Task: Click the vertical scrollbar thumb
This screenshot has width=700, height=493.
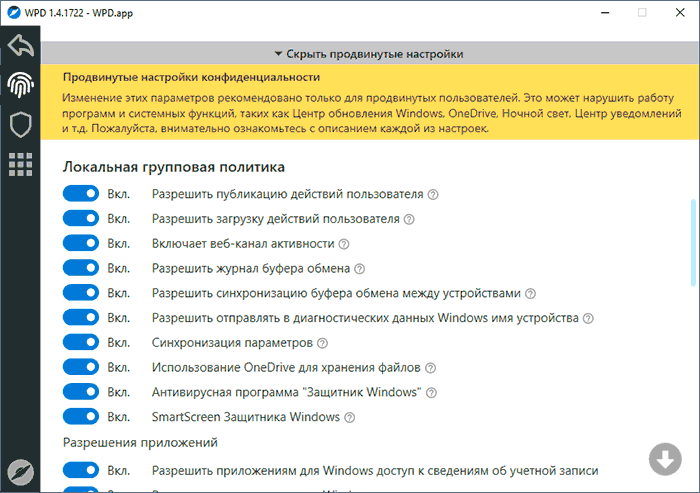Action: point(694,240)
